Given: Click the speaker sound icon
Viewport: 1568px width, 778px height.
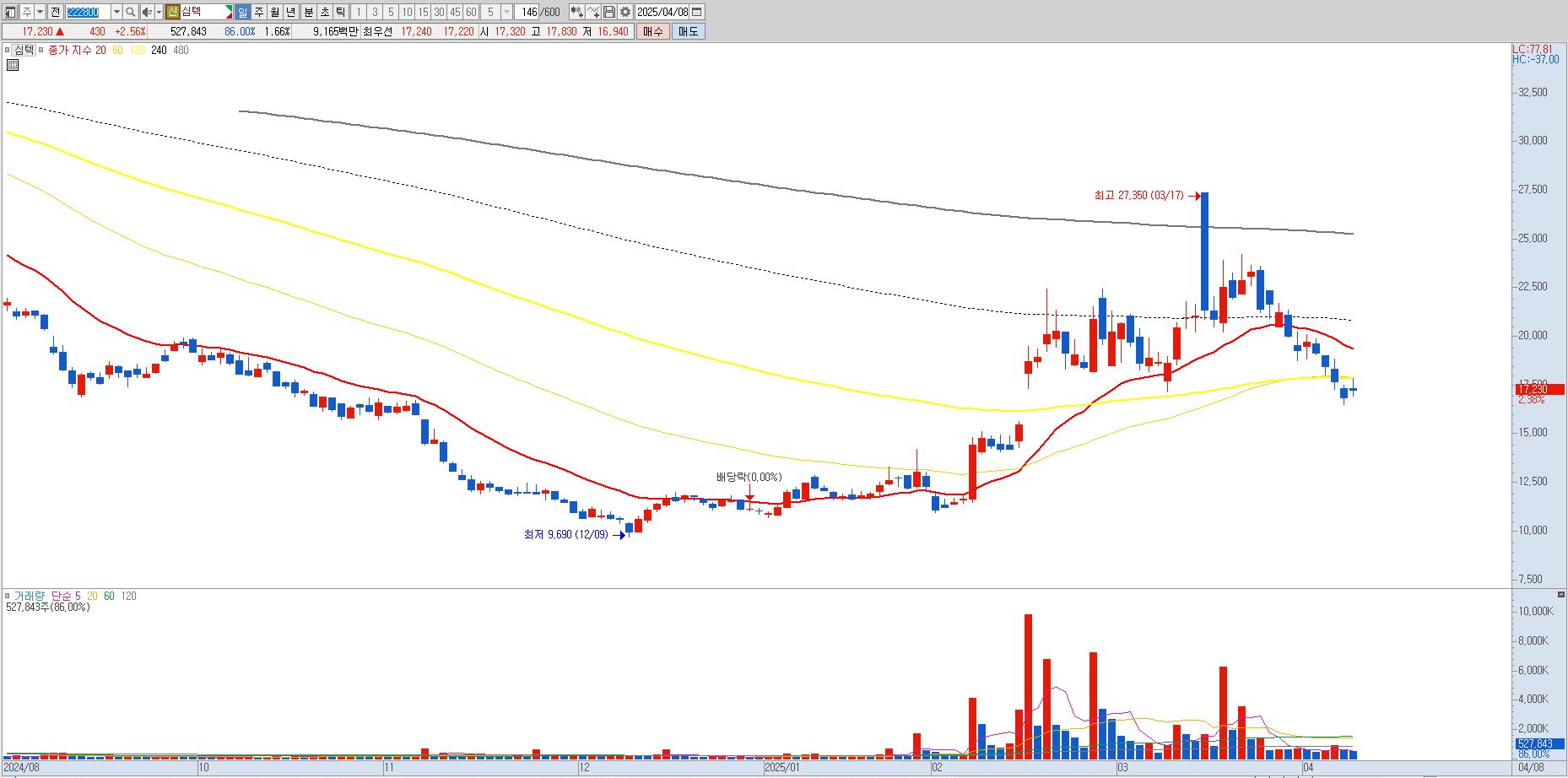Looking at the screenshot, I should 147,12.
